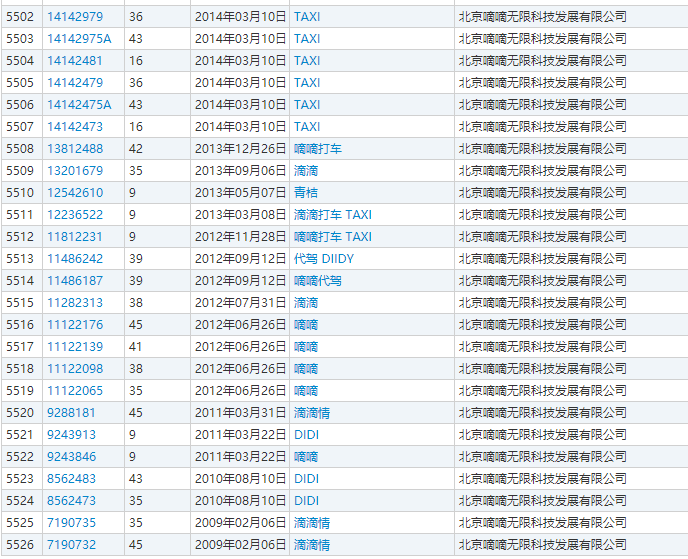
Task: Open registration number 11282313 link
Action: 75,303
